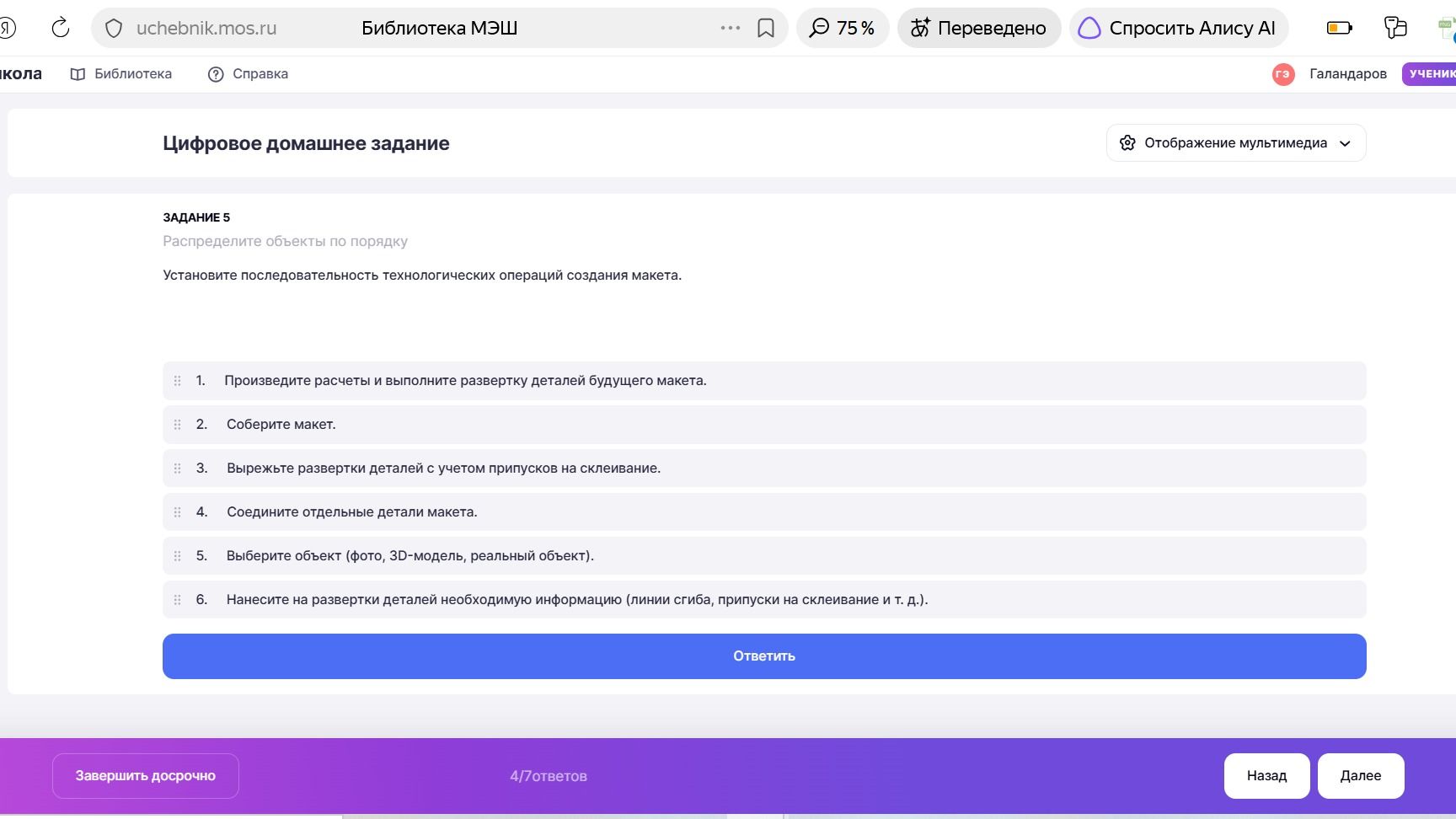Click the Цифровое домашнее задание title
1456x819 pixels.
point(306,143)
